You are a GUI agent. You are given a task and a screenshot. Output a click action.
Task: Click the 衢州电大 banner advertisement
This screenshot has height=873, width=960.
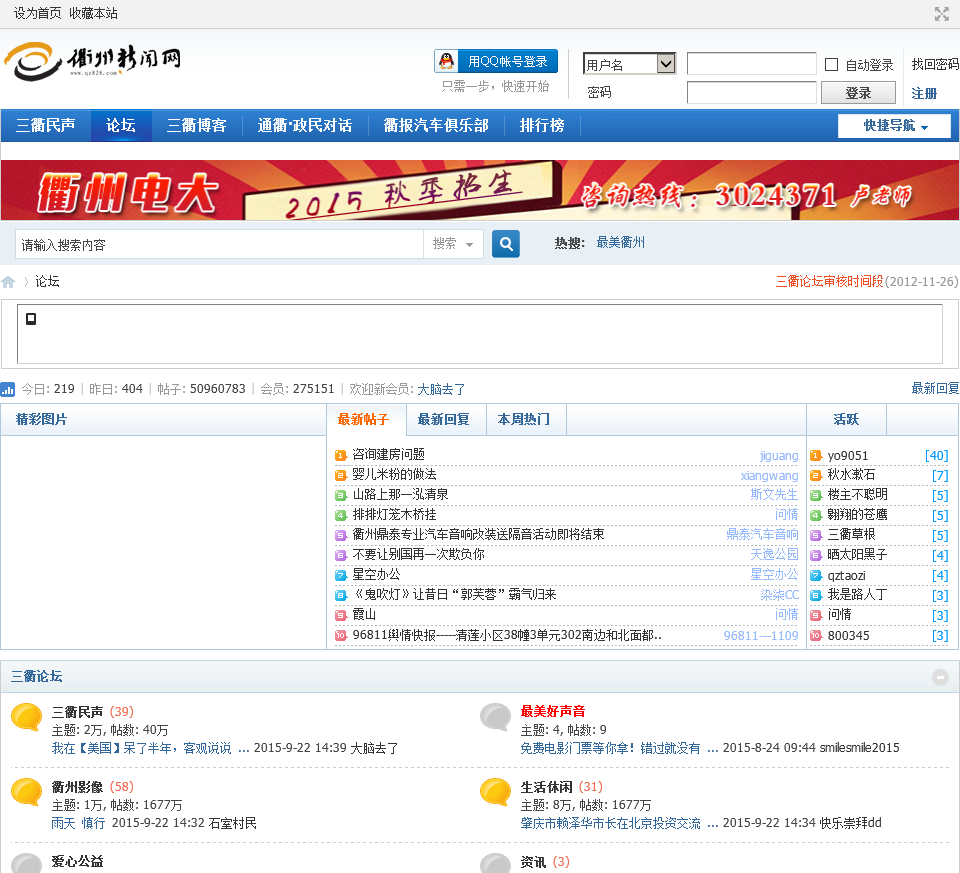point(480,190)
